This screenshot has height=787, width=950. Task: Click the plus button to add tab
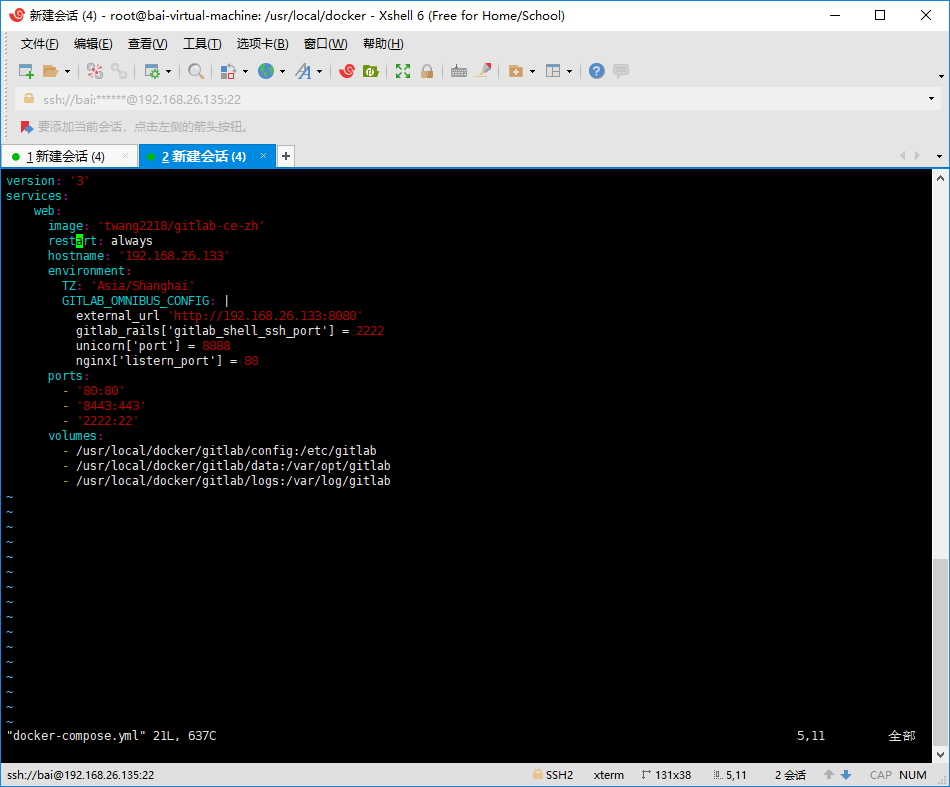[286, 156]
